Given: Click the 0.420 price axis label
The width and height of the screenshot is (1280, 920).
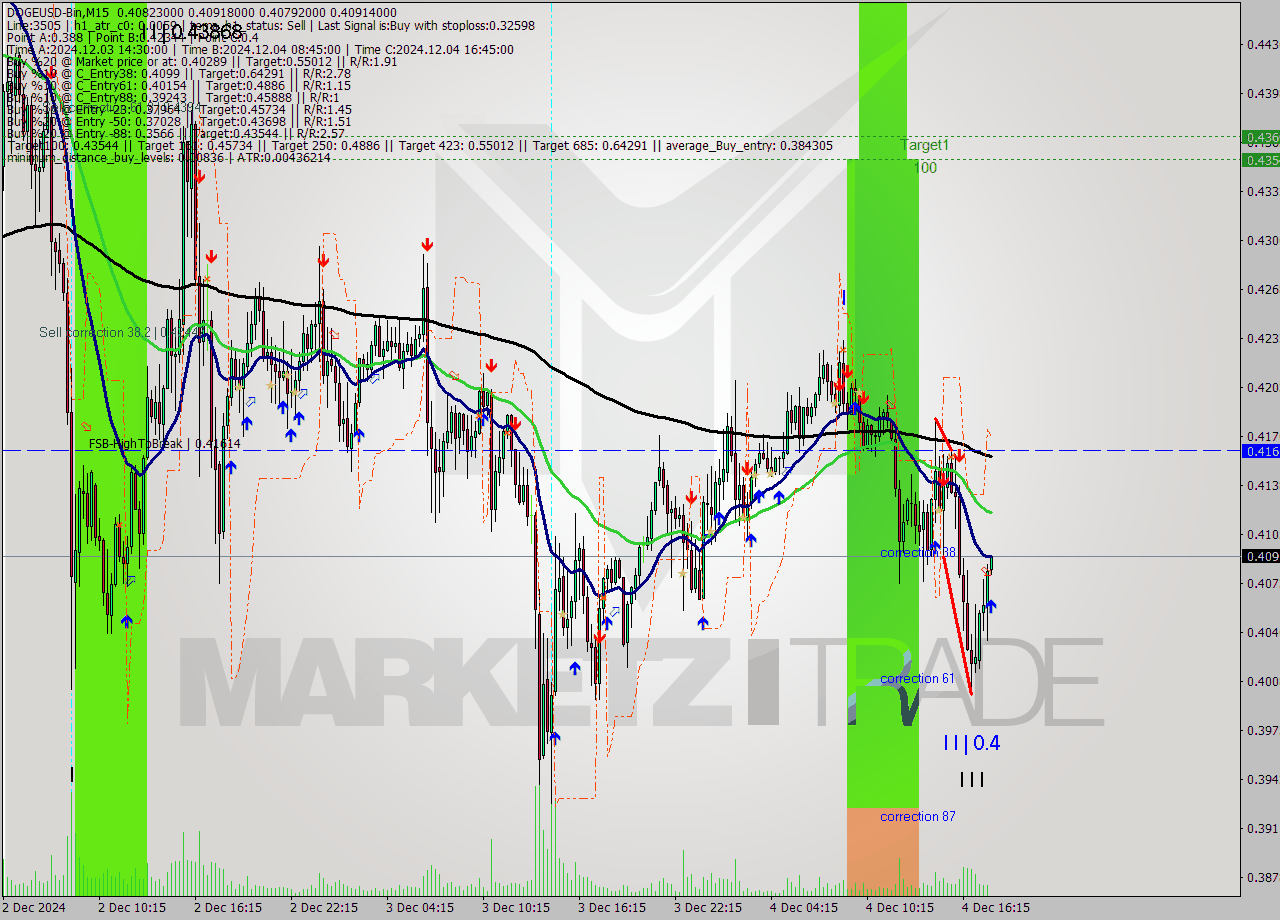Looking at the screenshot, I should tap(1262, 387).
